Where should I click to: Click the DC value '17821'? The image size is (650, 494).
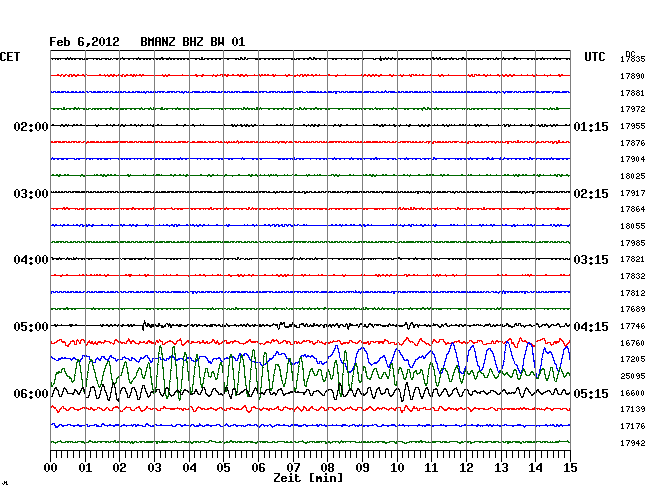[x=633, y=259]
